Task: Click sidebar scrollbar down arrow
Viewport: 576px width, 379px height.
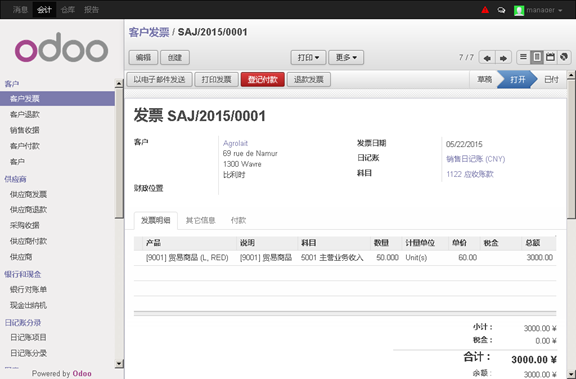Action: pyautogui.click(x=119, y=364)
